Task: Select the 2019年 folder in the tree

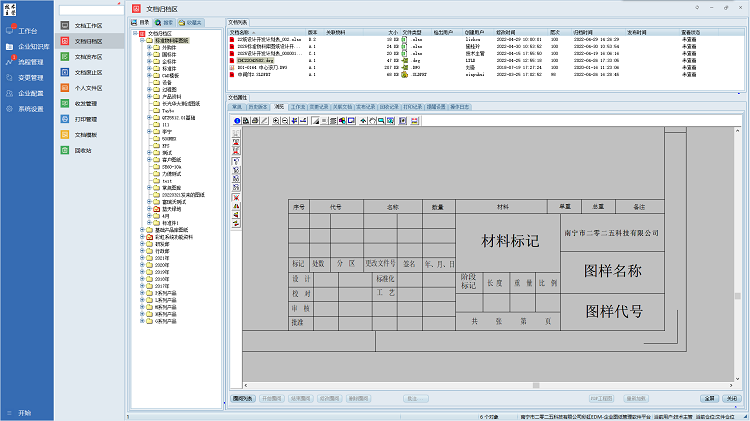Action: (162, 272)
